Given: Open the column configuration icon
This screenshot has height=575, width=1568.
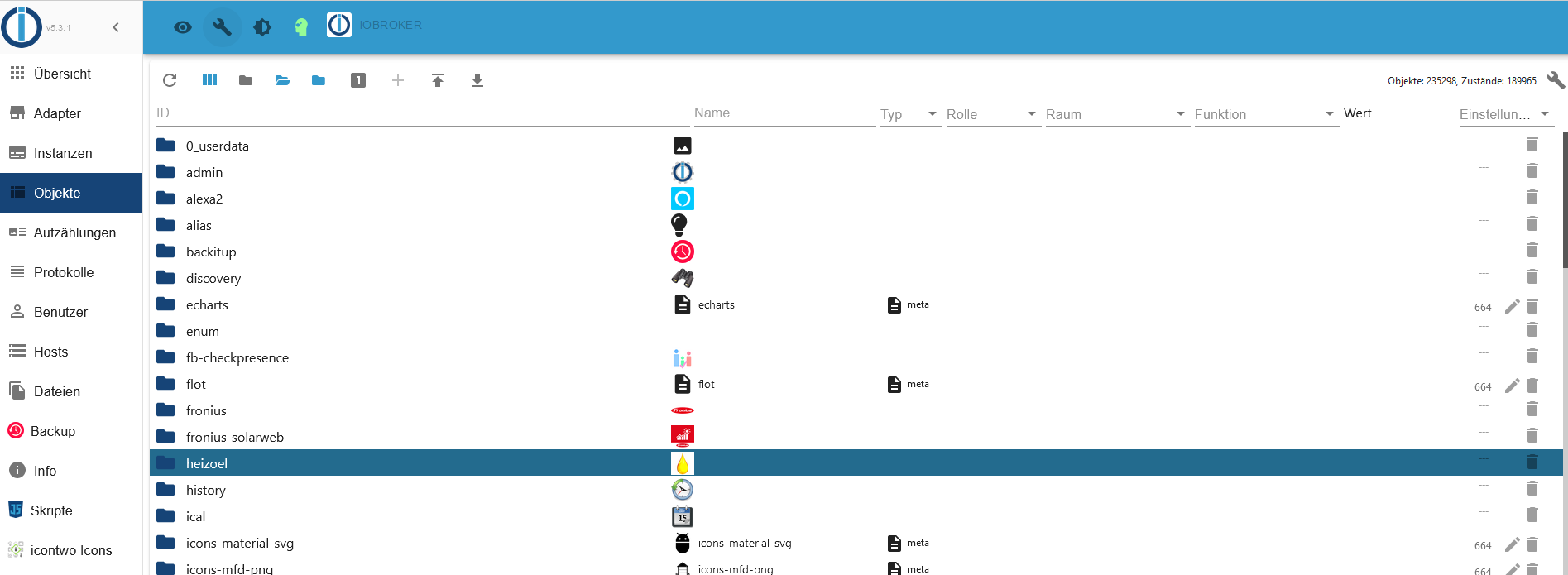Looking at the screenshot, I should 209,80.
